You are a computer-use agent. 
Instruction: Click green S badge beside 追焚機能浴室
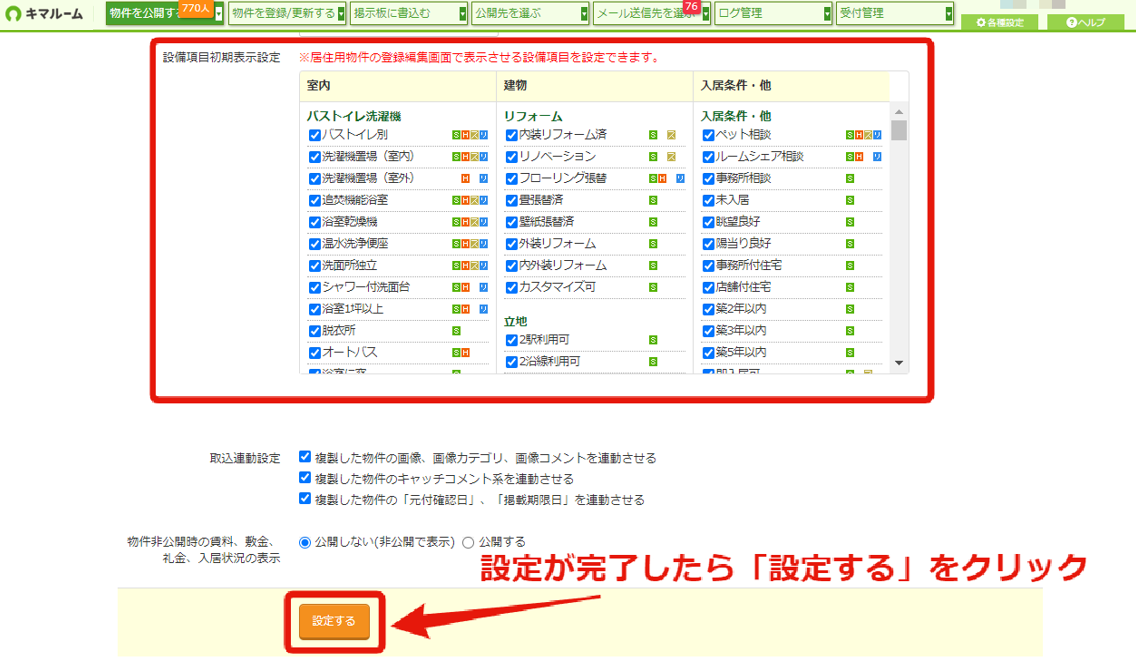click(456, 200)
